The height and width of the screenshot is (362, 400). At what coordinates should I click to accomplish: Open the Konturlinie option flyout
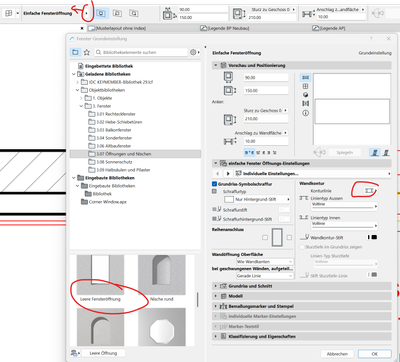(x=370, y=190)
